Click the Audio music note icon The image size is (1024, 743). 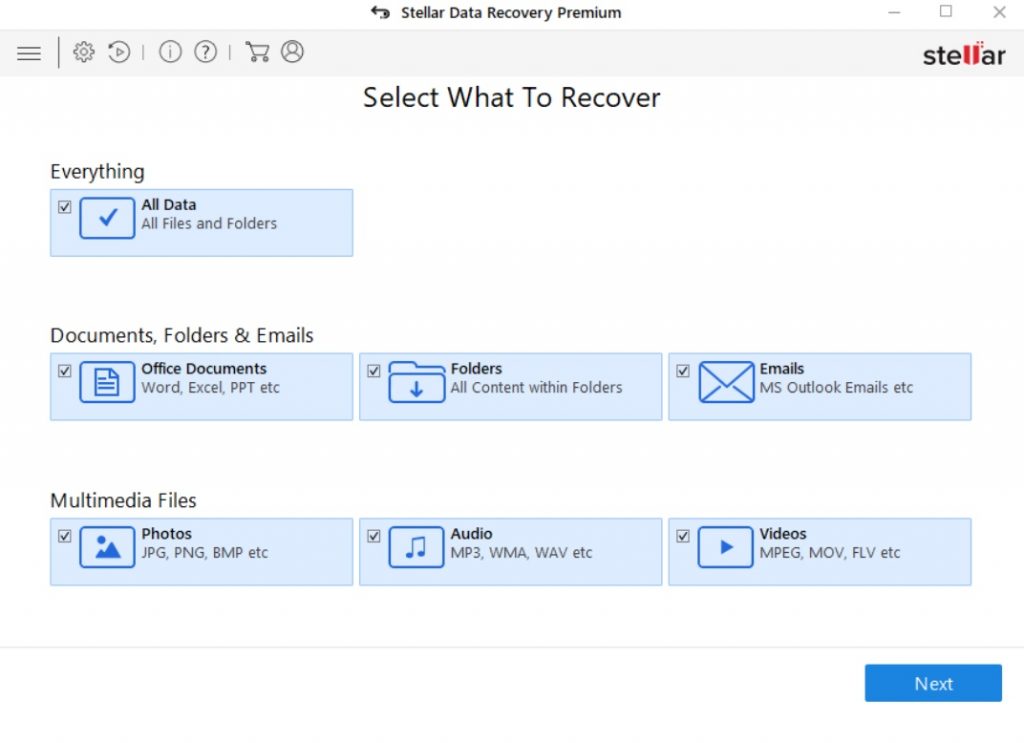pos(416,547)
